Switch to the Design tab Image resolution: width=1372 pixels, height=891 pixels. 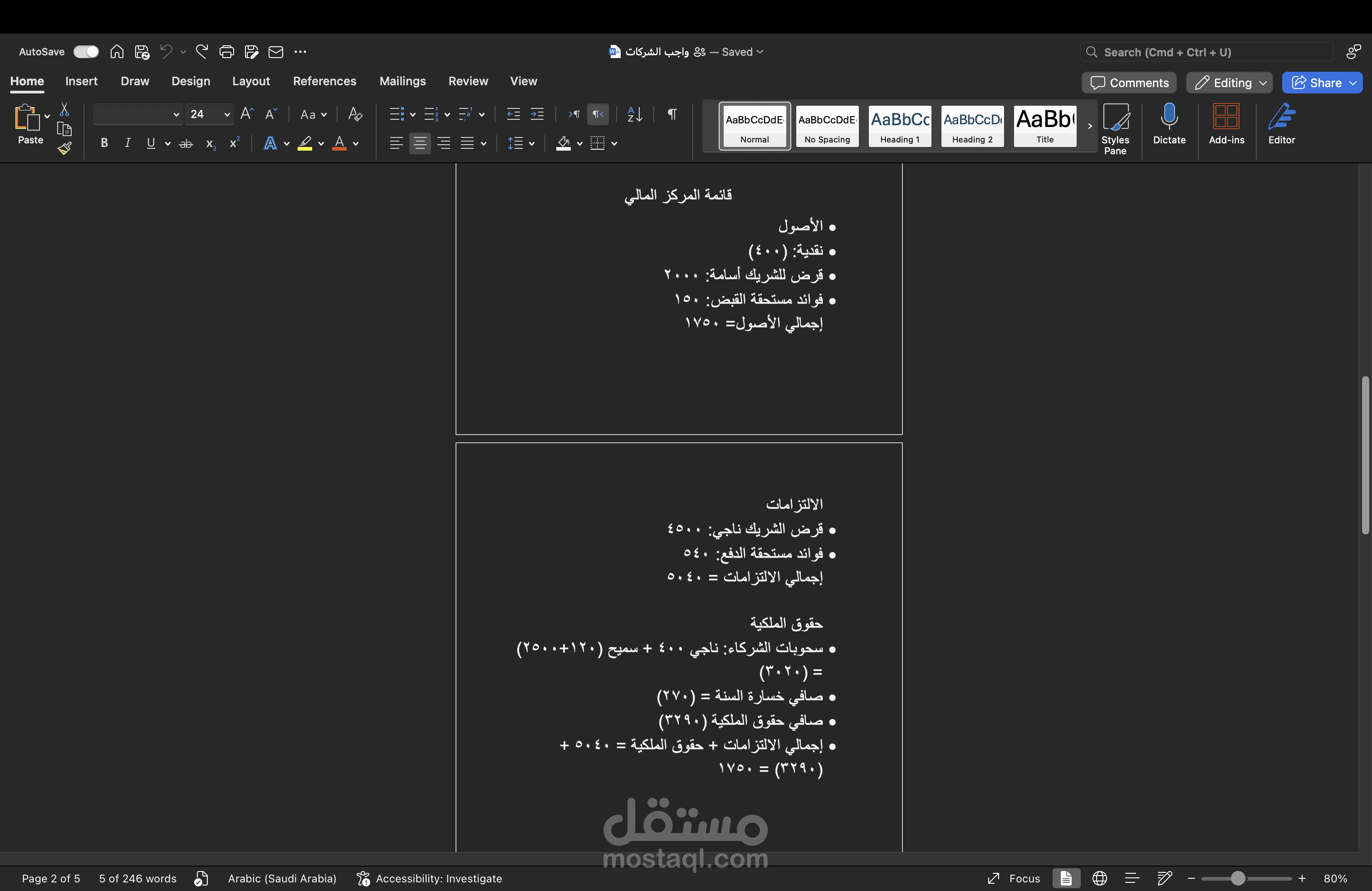tap(191, 81)
